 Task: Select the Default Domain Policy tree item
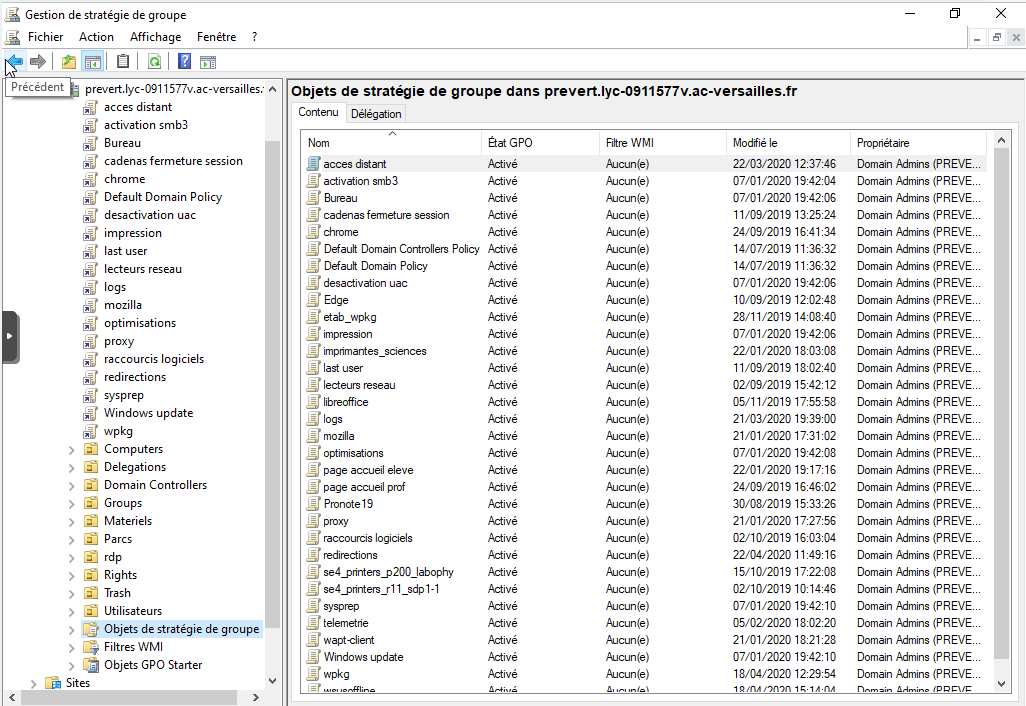[162, 197]
